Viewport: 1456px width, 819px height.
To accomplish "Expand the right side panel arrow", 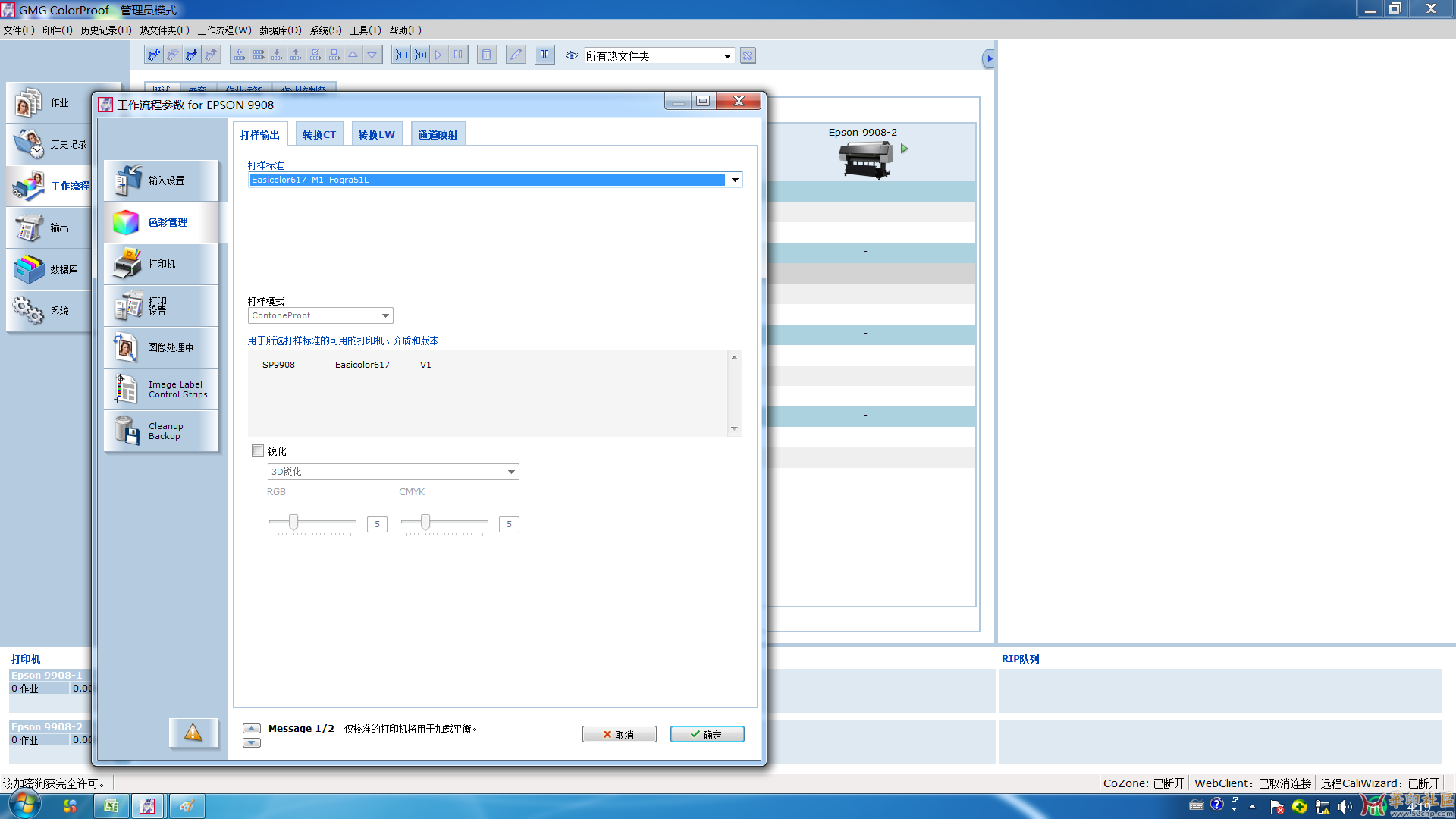I will 988,58.
